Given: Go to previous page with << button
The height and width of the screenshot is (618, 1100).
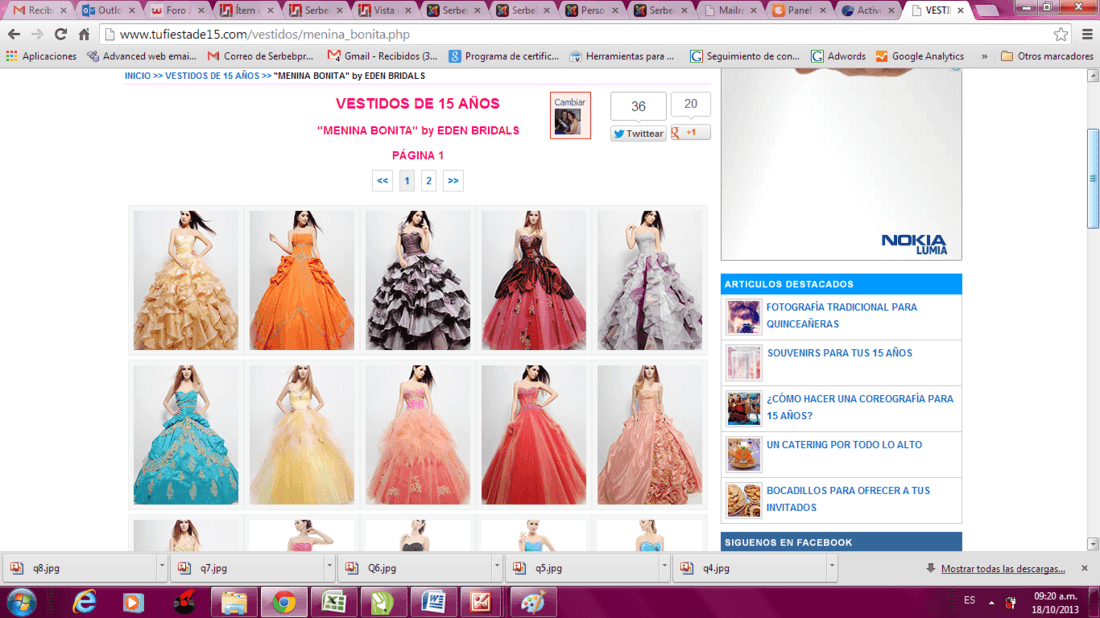Looking at the screenshot, I should 382,180.
